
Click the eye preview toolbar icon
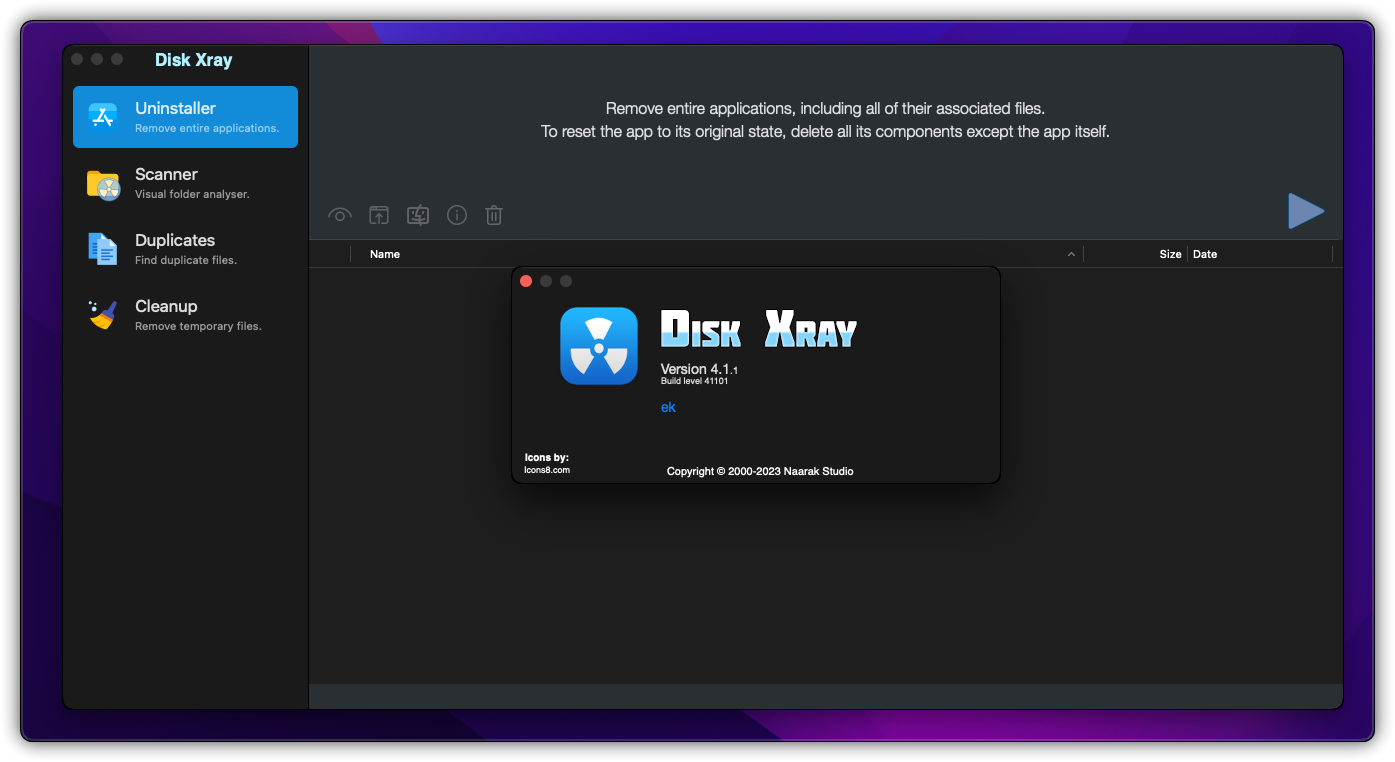coord(340,215)
